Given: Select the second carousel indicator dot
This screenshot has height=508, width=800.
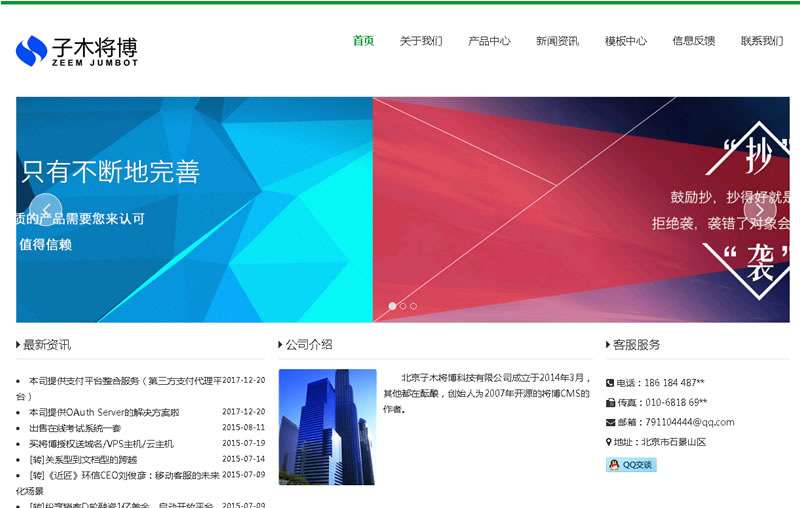Looking at the screenshot, I should coord(403,306).
